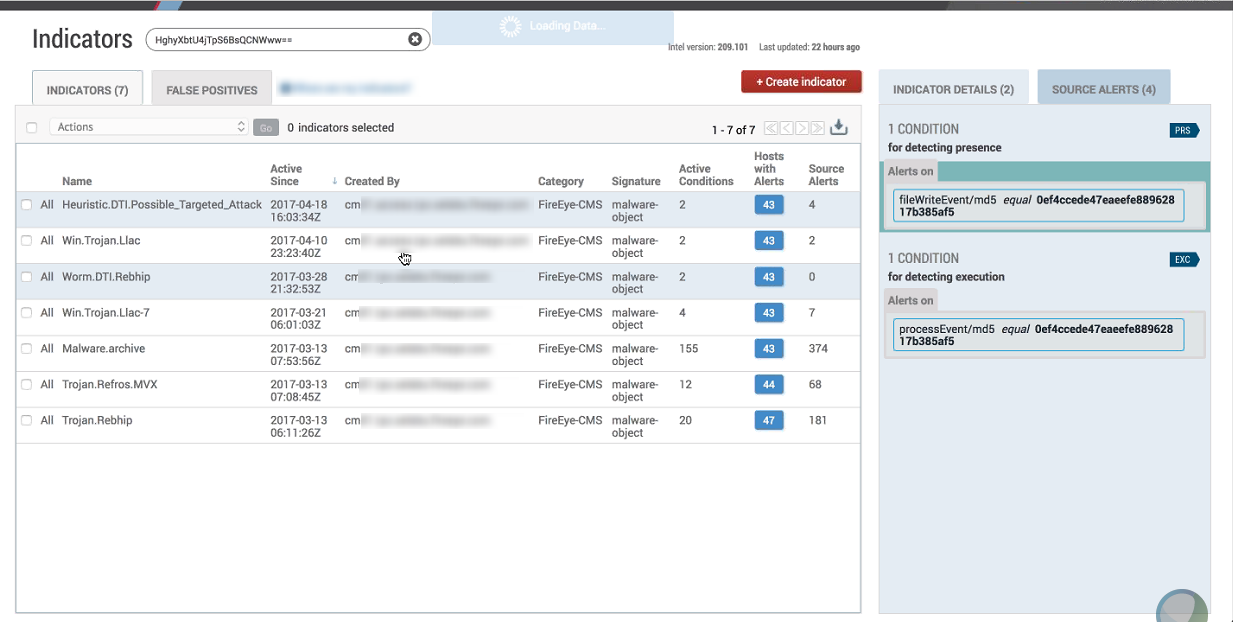Open the Trojan.Rebhip indicator name
This screenshot has width=1233, height=622.
point(97,421)
